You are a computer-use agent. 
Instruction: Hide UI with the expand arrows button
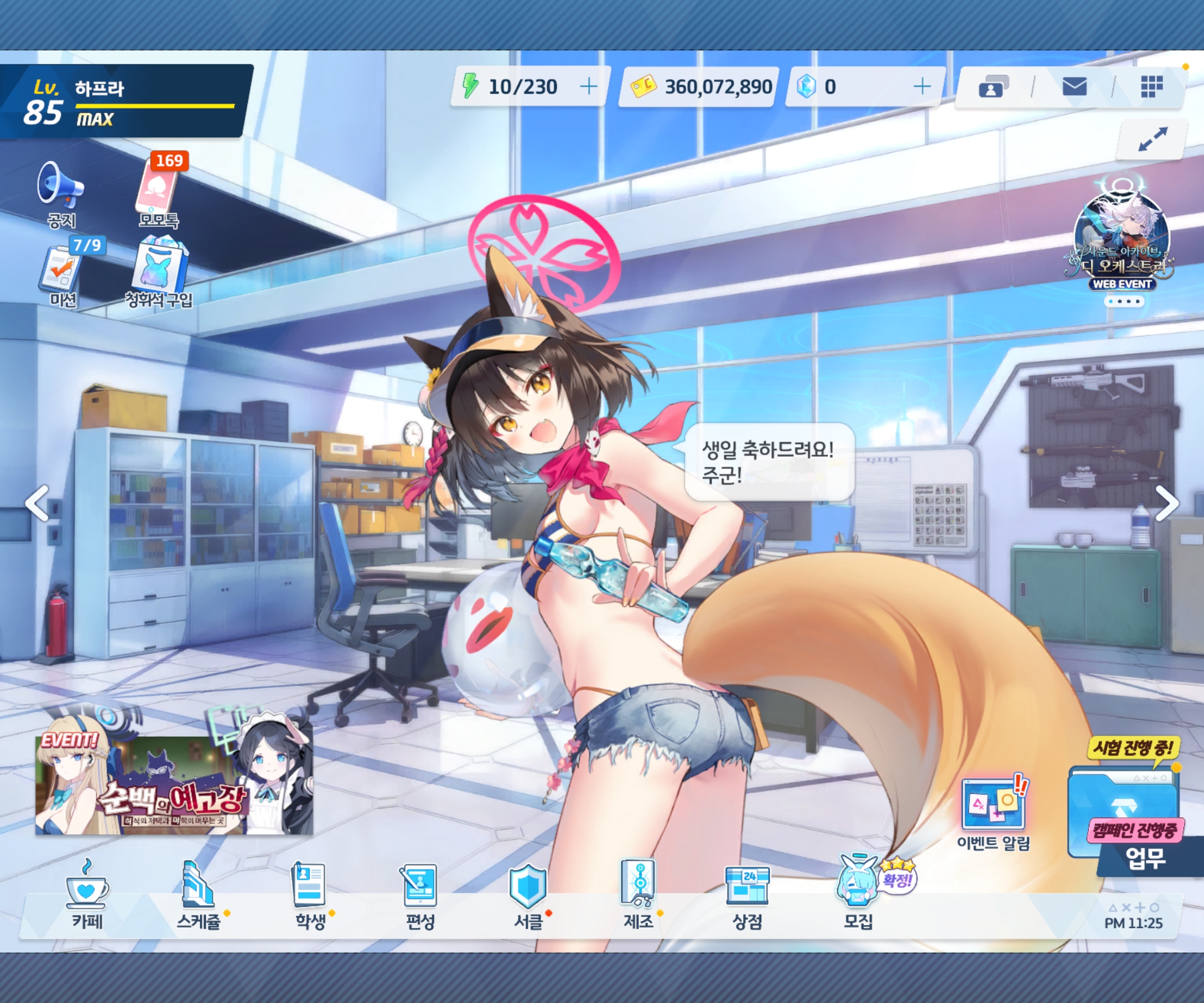click(1153, 139)
